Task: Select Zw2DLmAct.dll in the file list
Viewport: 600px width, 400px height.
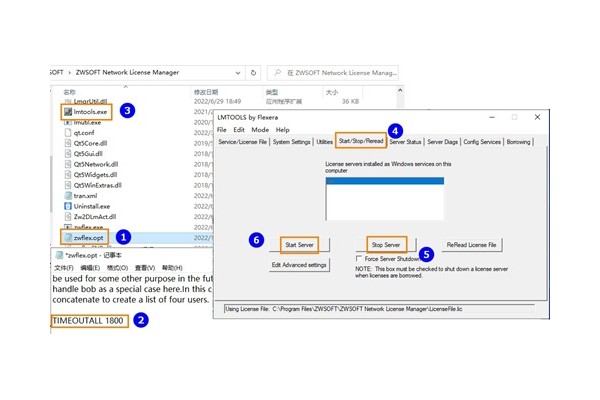Action: tap(95, 217)
